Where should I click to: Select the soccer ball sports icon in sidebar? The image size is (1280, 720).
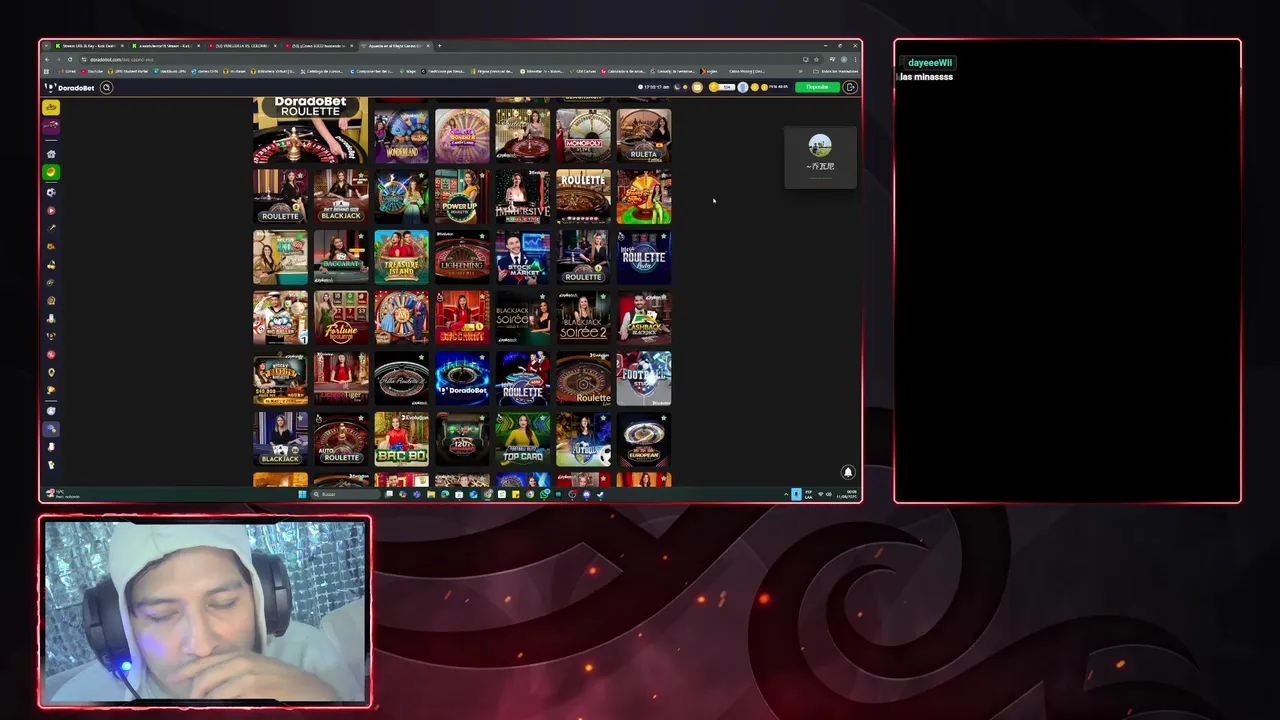click(51, 192)
